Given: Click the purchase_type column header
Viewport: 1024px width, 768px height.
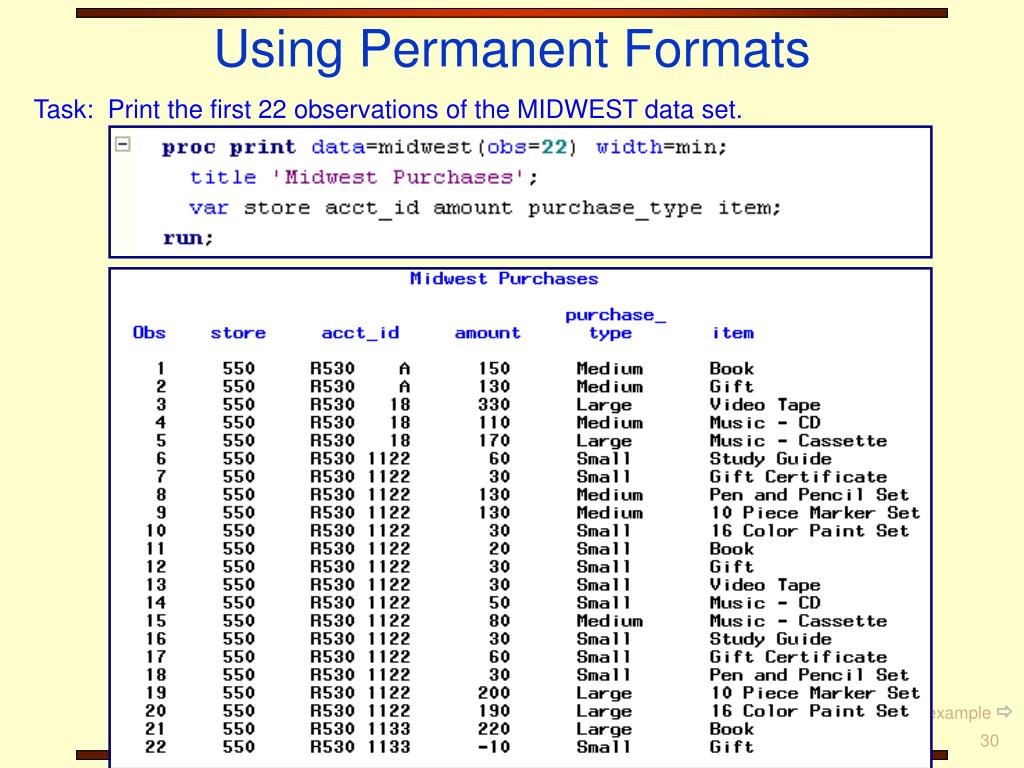Looking at the screenshot, I should pos(615,324).
